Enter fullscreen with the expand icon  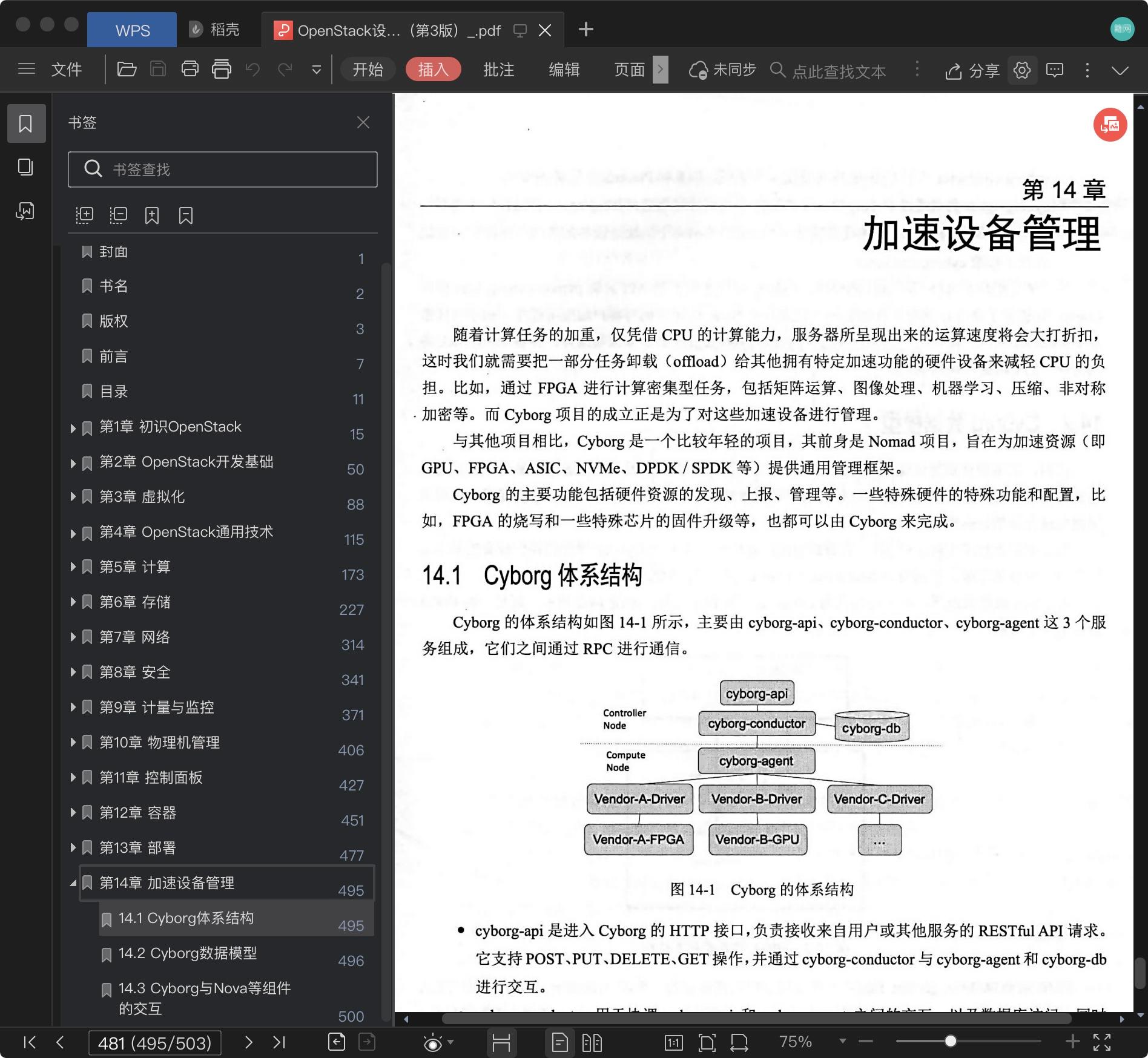pos(1102,1042)
